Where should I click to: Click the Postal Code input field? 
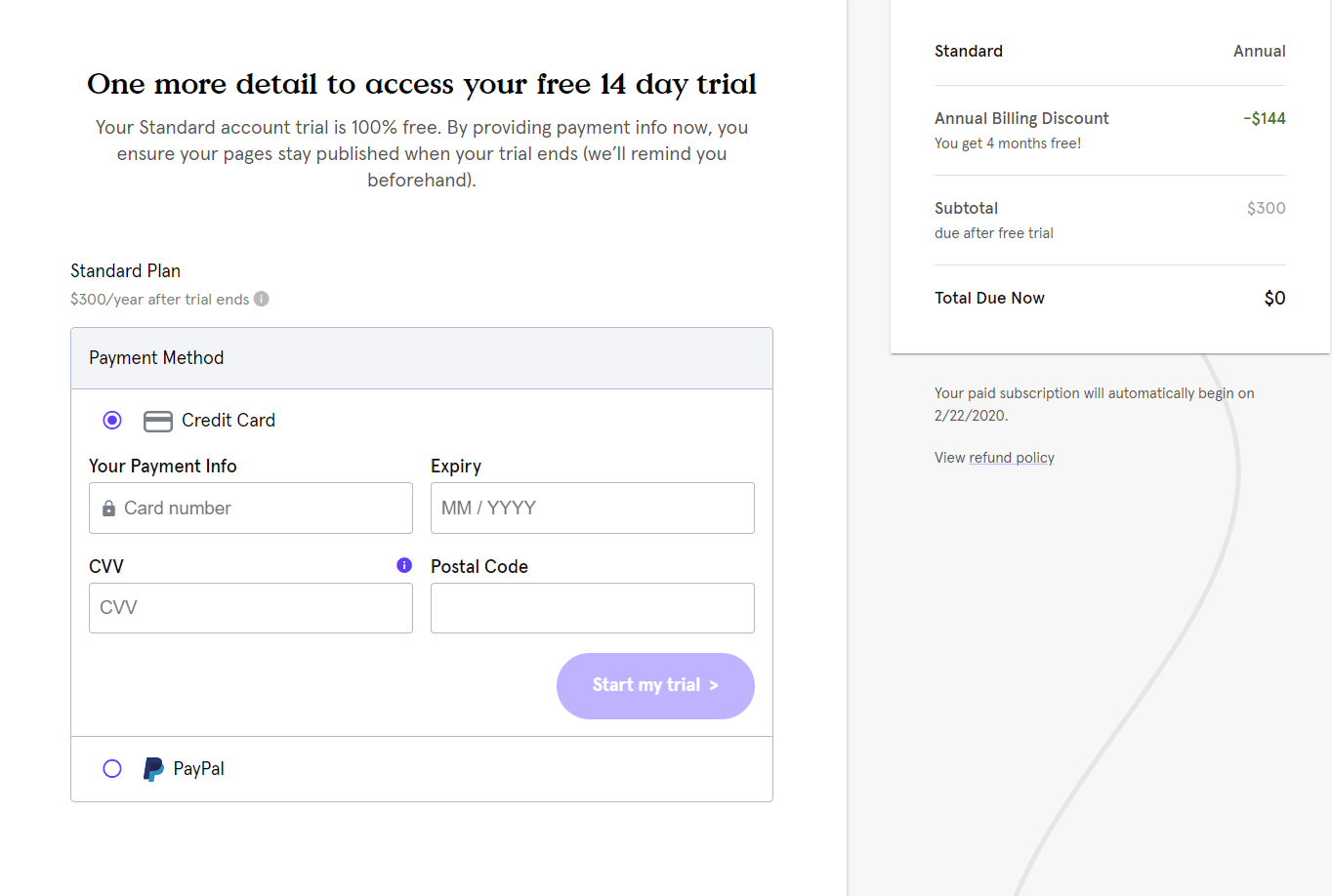pos(592,608)
